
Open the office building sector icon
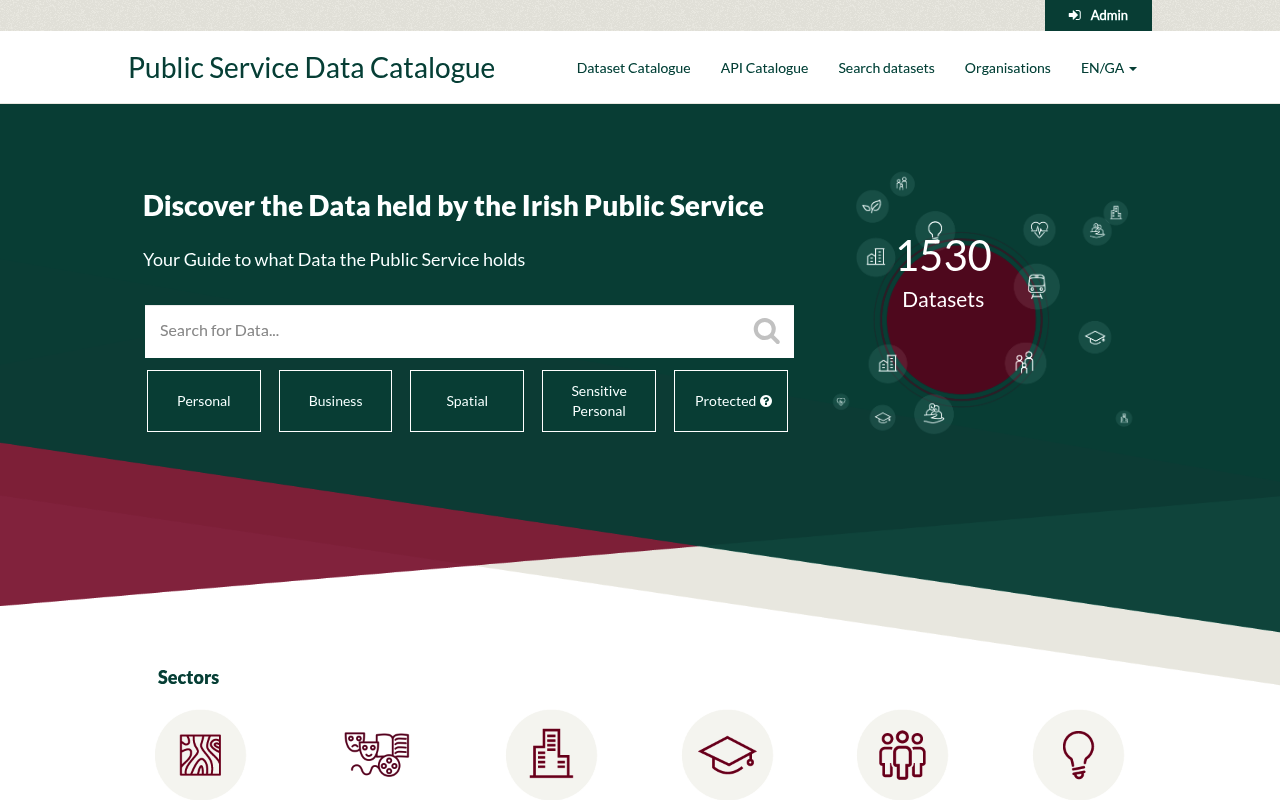551,755
